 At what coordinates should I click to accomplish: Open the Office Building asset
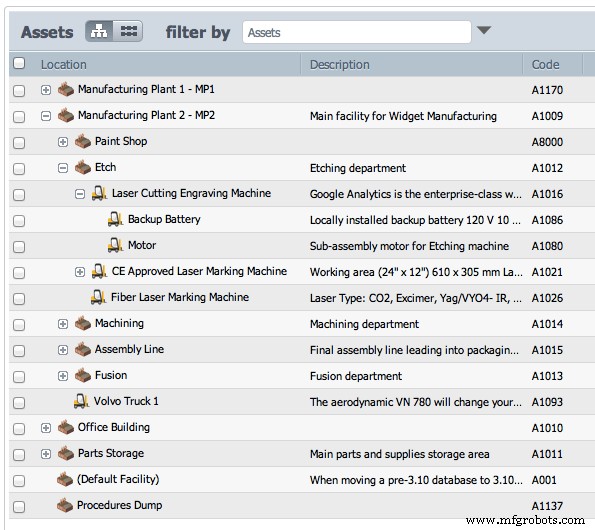click(114, 428)
